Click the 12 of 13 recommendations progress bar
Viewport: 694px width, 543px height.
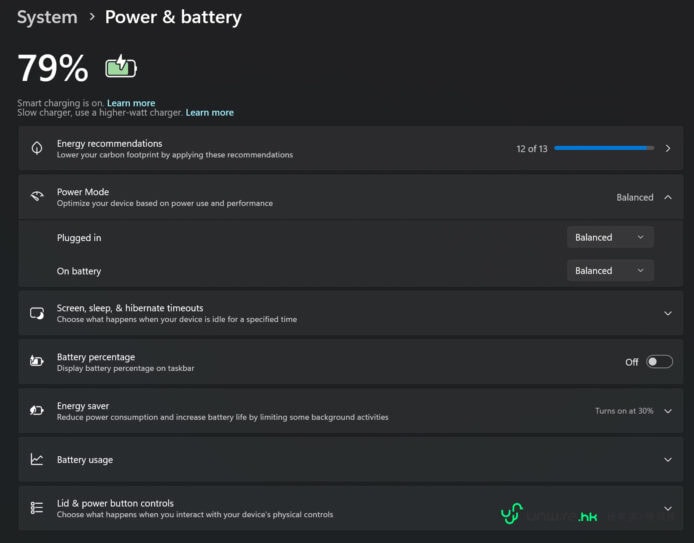tap(604, 148)
